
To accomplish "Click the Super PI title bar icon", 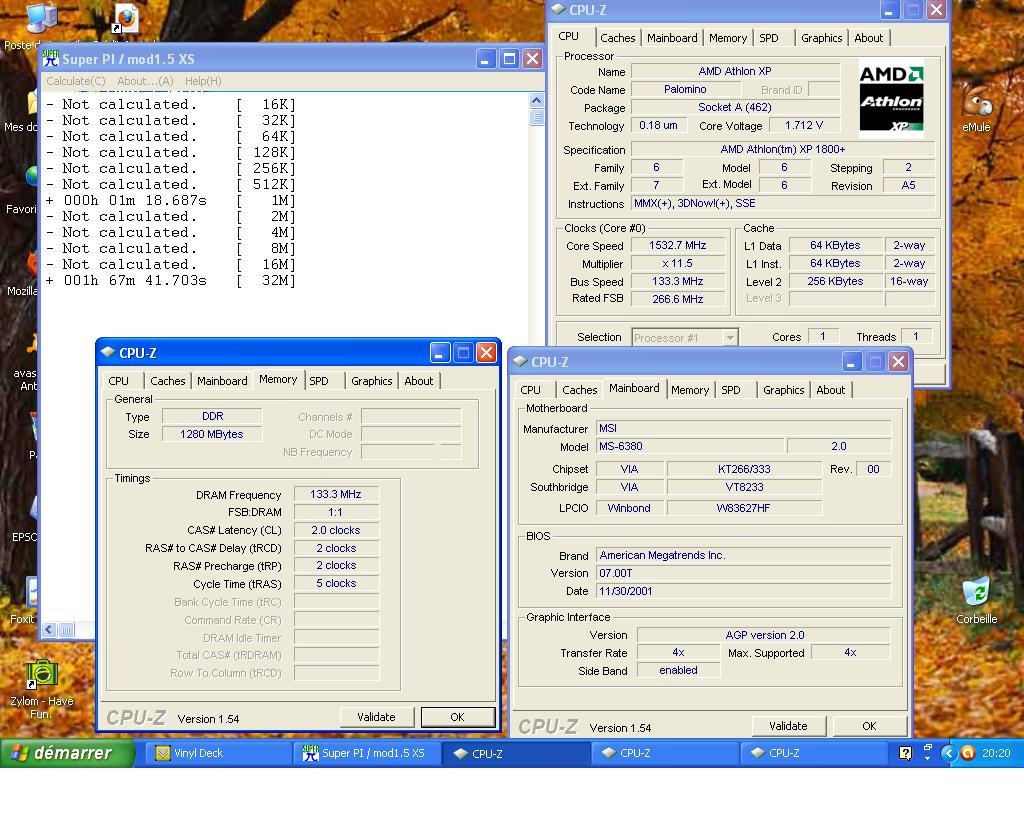I will (50, 59).
